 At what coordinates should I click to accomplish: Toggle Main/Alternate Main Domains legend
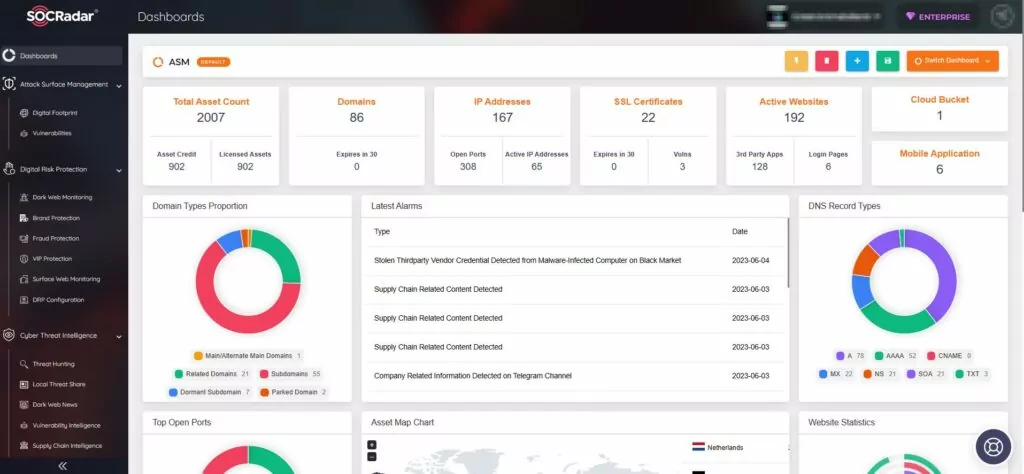coord(248,356)
